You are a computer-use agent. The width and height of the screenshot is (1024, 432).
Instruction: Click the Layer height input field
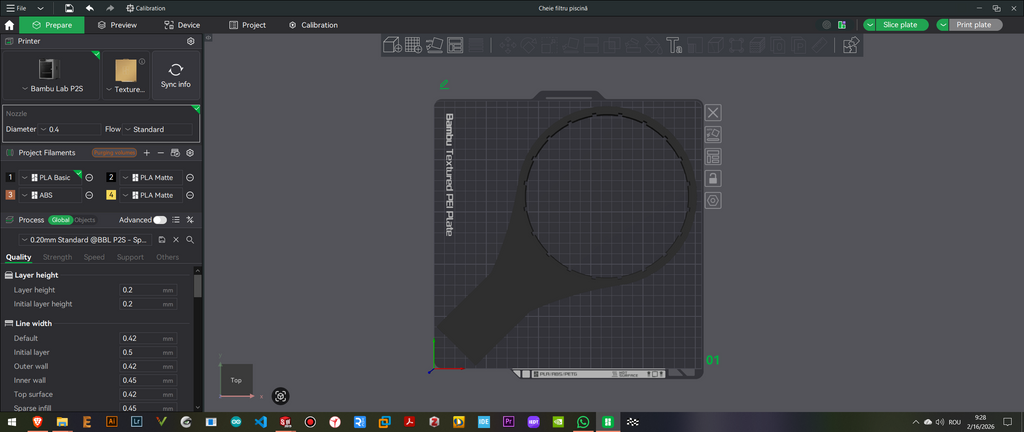pos(148,290)
